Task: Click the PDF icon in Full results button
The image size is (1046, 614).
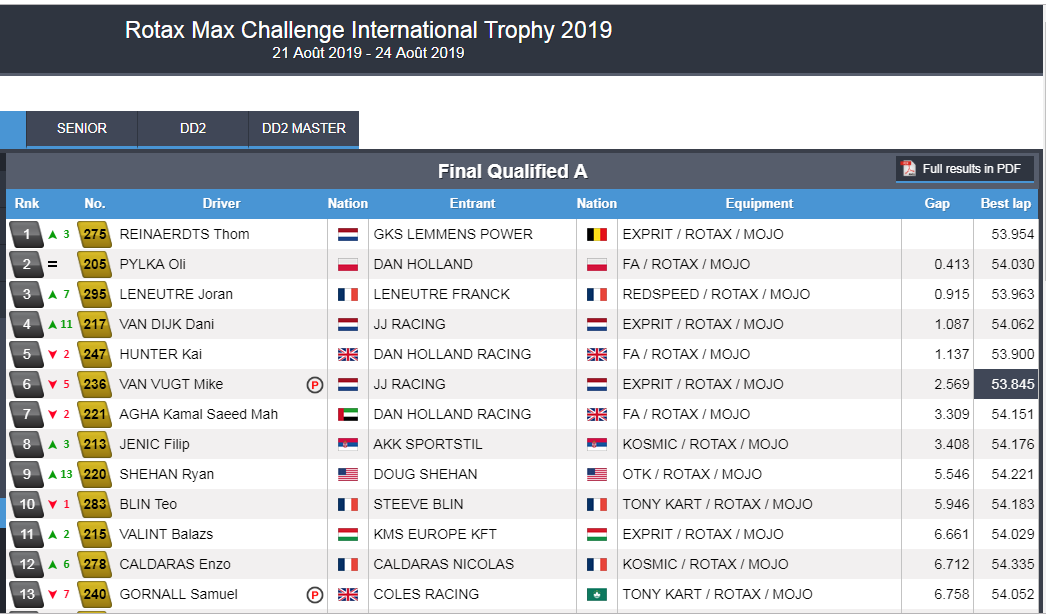Action: tap(908, 169)
